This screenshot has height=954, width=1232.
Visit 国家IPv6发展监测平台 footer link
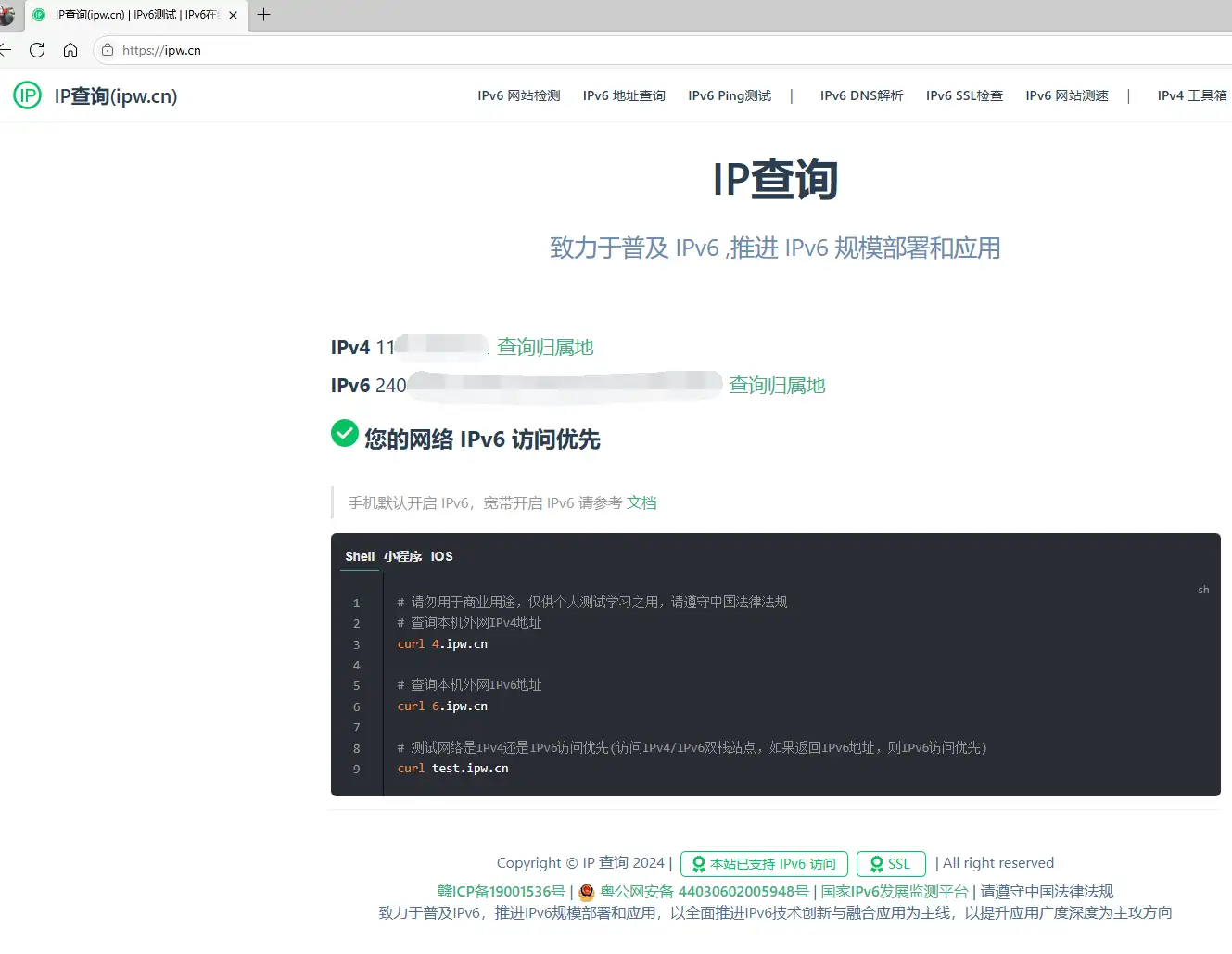895,892
